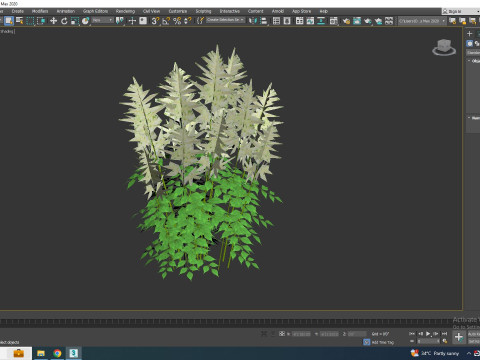Step to the next frame
Screen dimensions: 480x360
click(x=436, y=333)
